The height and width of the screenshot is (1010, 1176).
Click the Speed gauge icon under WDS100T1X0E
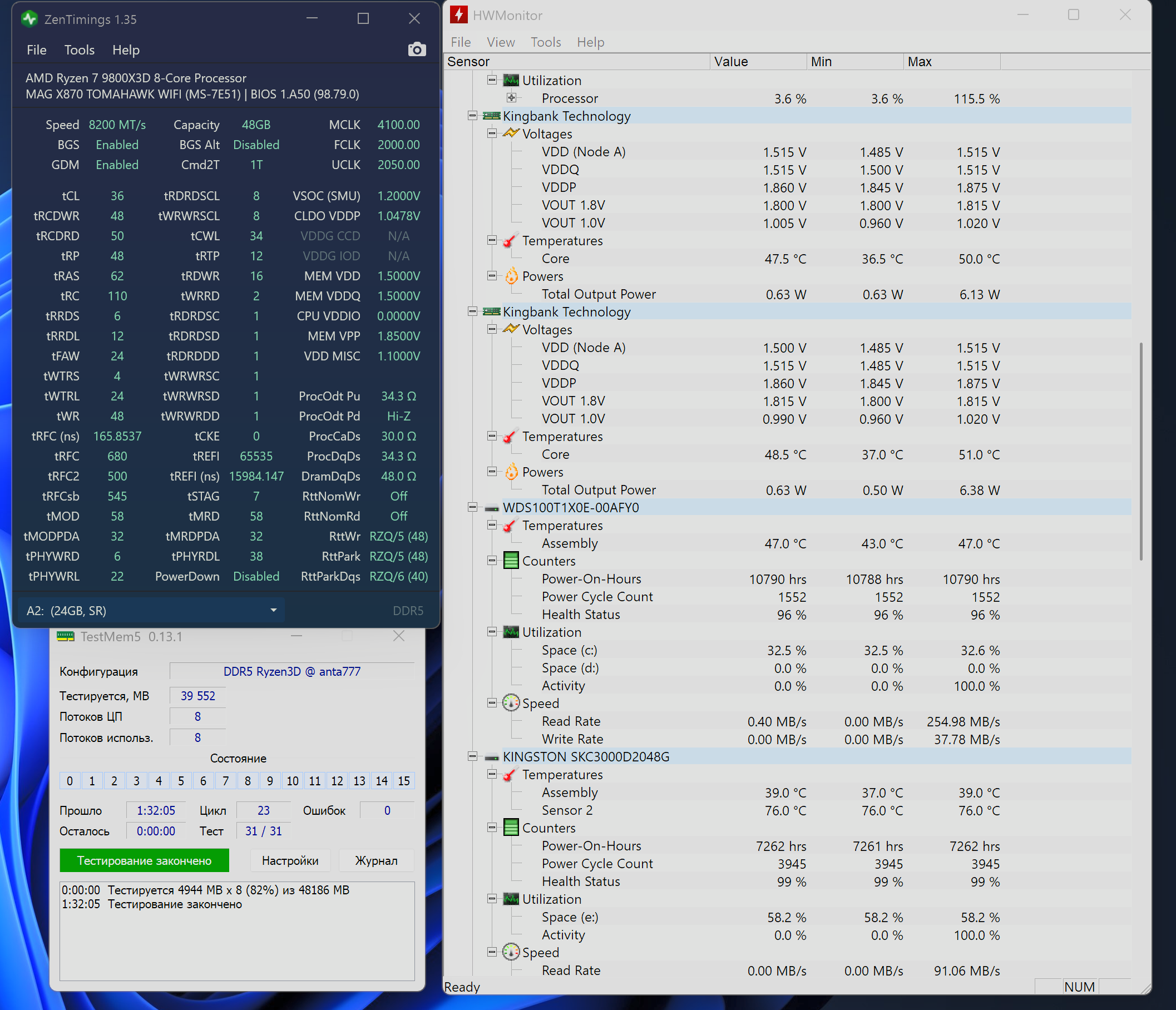(511, 703)
